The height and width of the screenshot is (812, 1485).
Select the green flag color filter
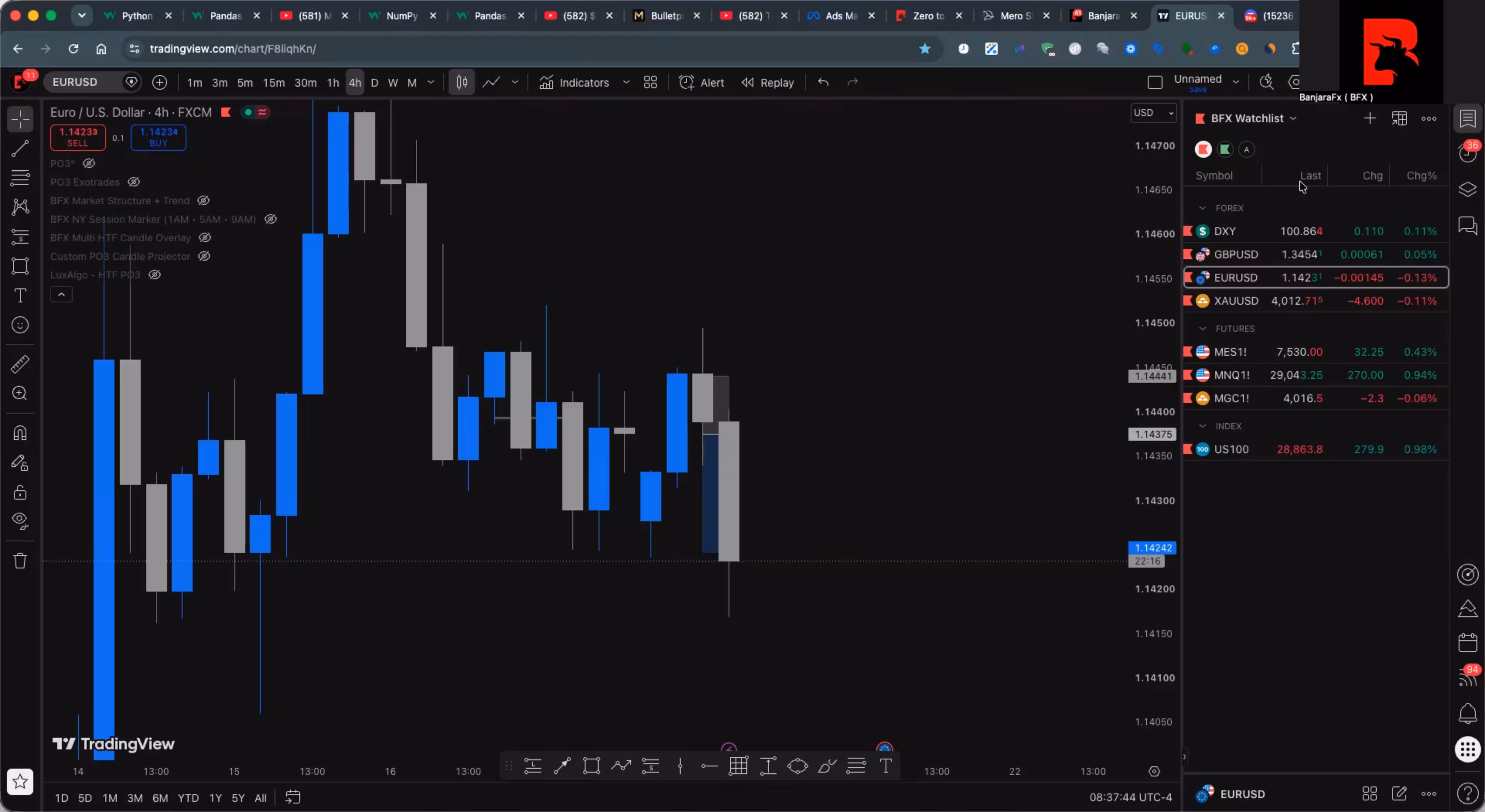click(x=1225, y=149)
